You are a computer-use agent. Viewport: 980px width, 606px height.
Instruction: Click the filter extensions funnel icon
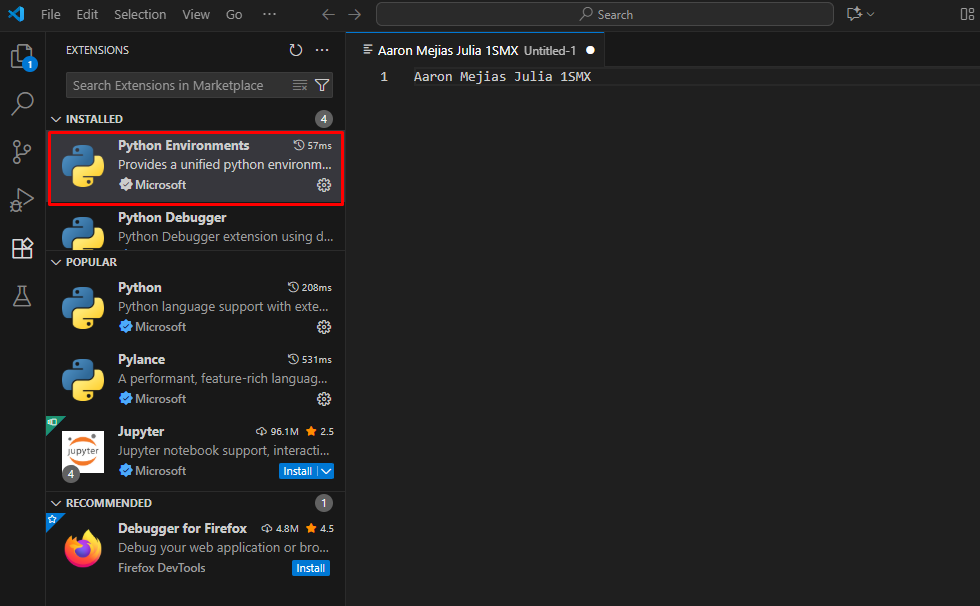322,86
